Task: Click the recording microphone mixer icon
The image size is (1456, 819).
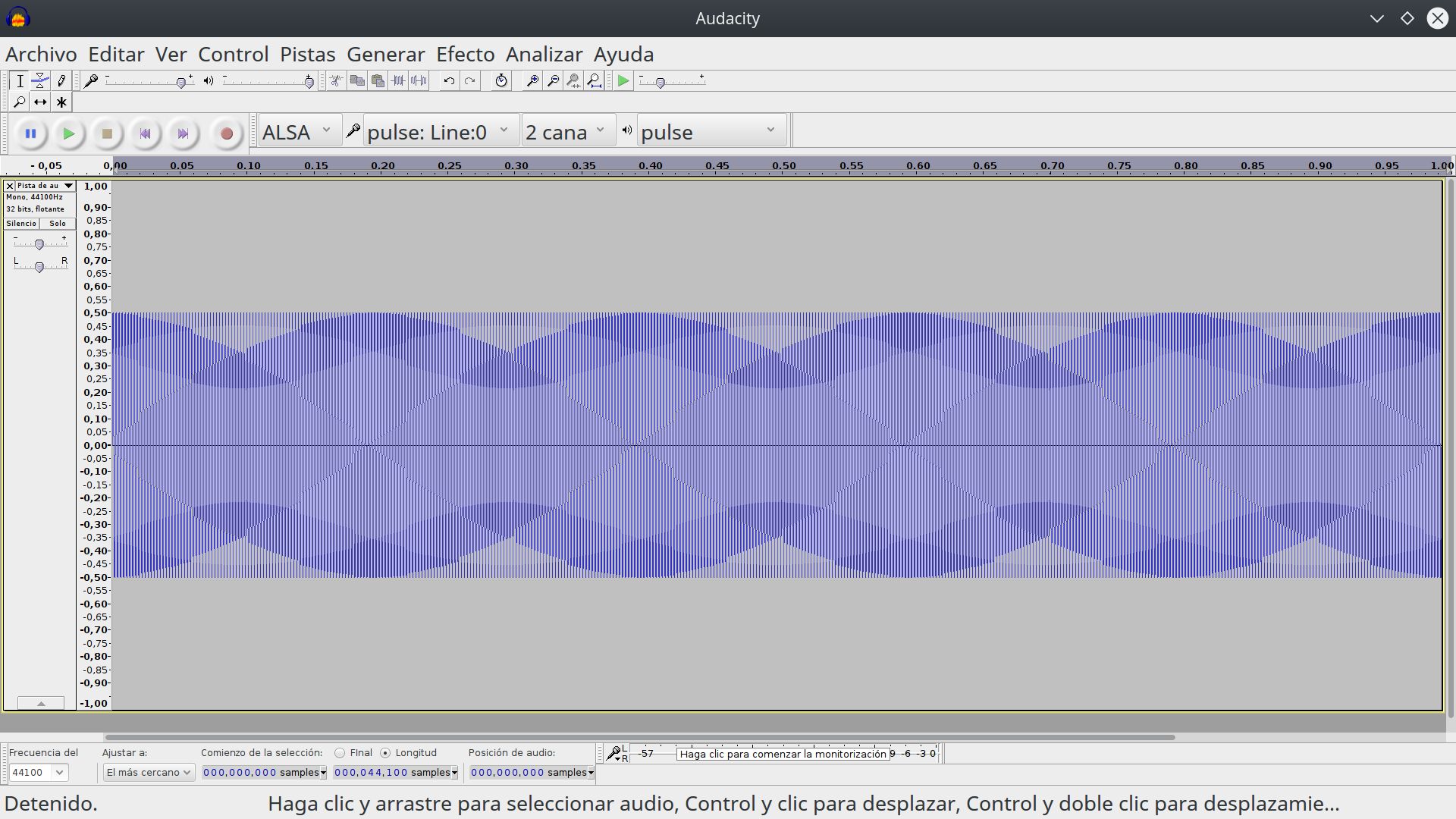Action: click(x=91, y=81)
